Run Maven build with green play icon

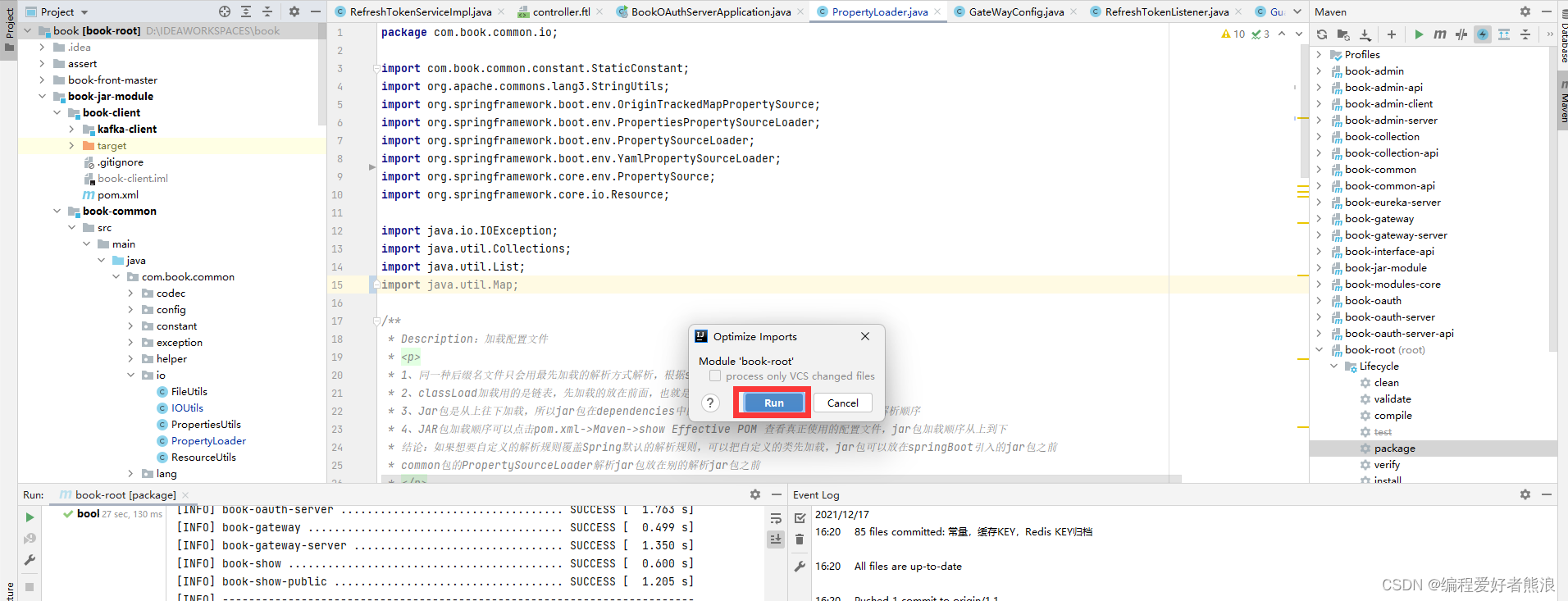(1419, 34)
